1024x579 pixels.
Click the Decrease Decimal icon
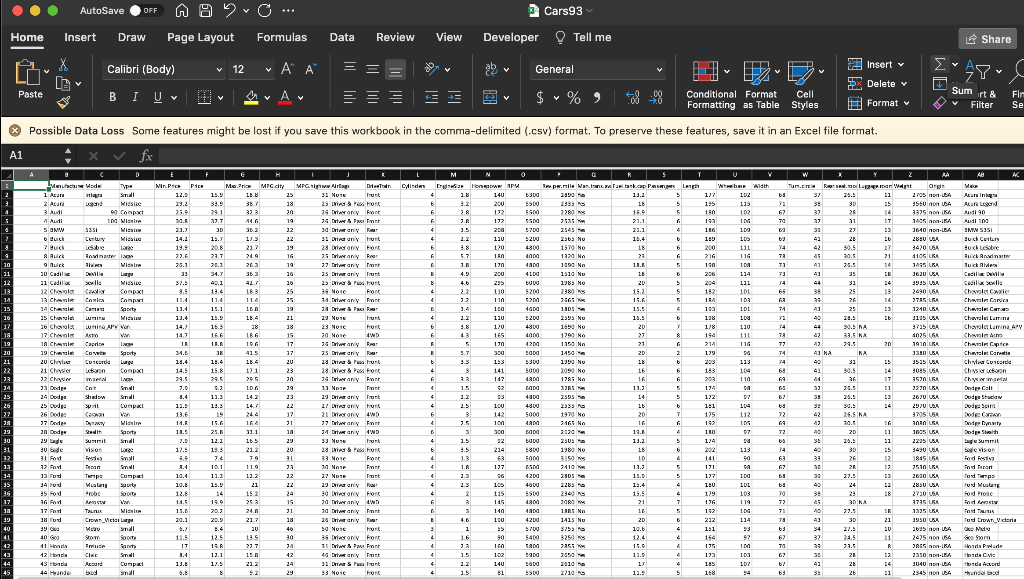[656, 97]
